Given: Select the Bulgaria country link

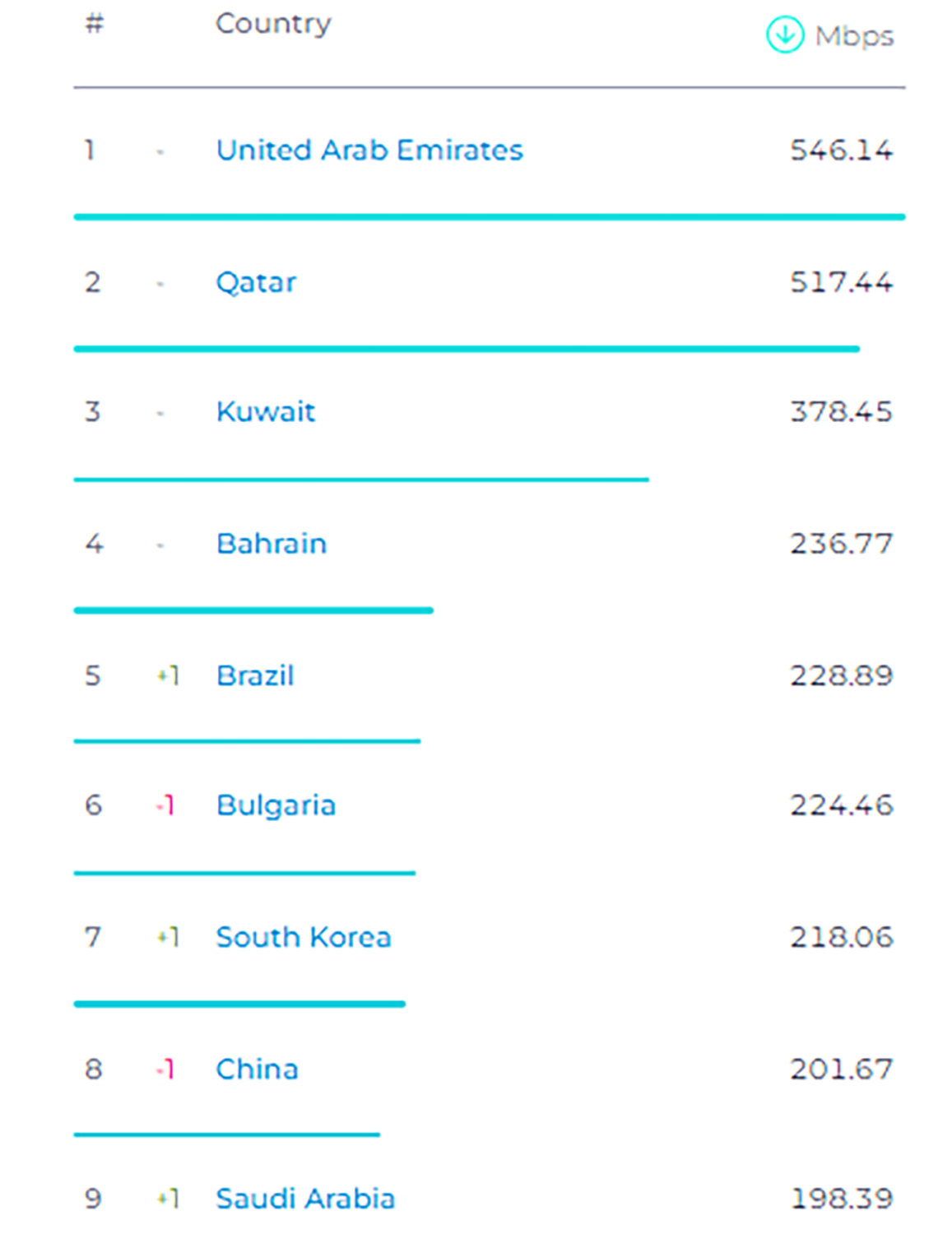Looking at the screenshot, I should point(276,805).
